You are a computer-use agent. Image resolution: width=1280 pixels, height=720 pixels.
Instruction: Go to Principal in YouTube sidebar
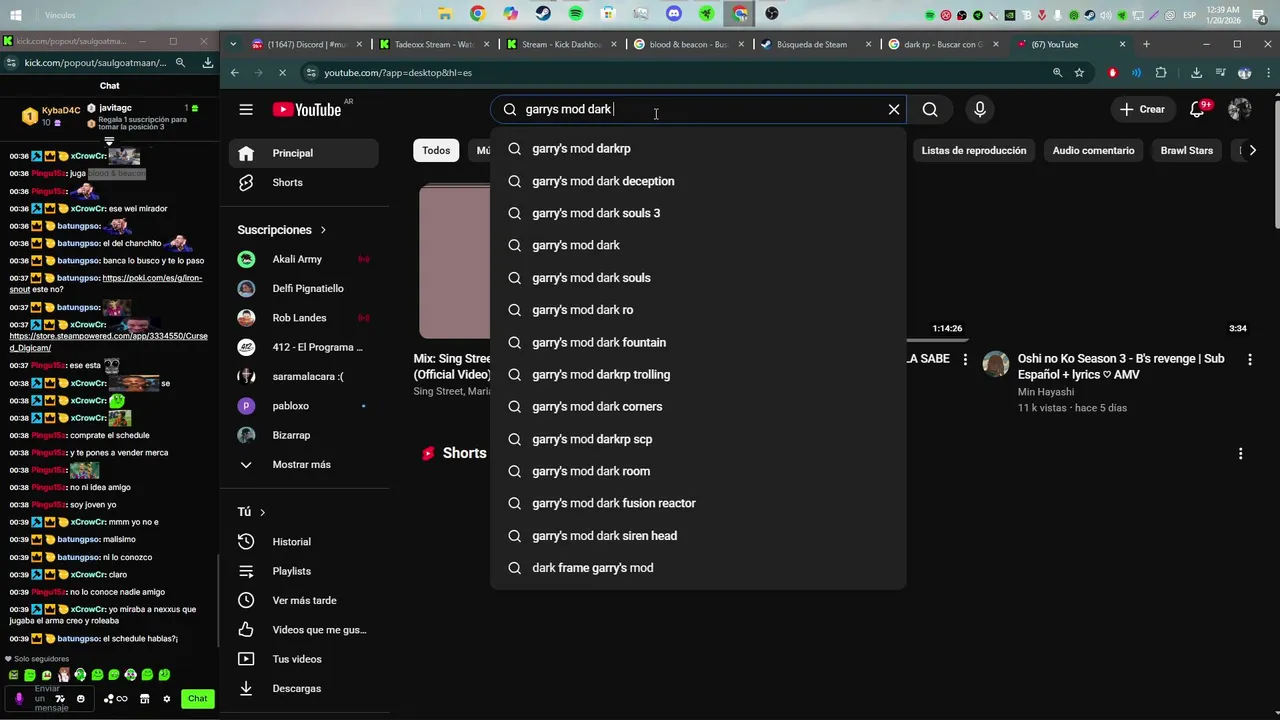(304, 153)
